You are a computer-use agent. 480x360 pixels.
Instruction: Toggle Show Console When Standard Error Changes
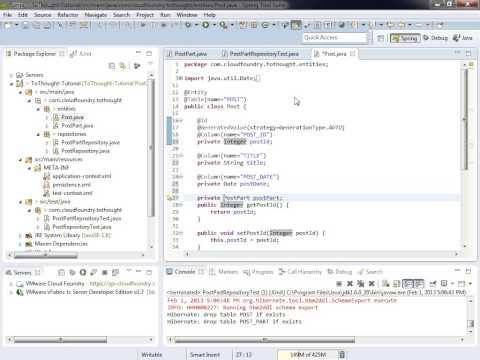coord(419,284)
